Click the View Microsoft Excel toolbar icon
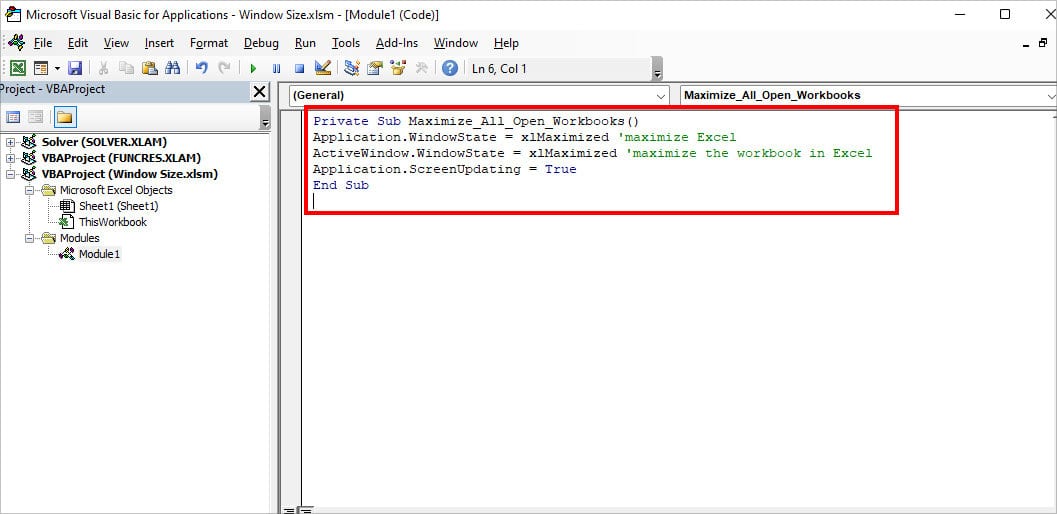Image resolution: width=1057 pixels, height=514 pixels. (x=18, y=68)
